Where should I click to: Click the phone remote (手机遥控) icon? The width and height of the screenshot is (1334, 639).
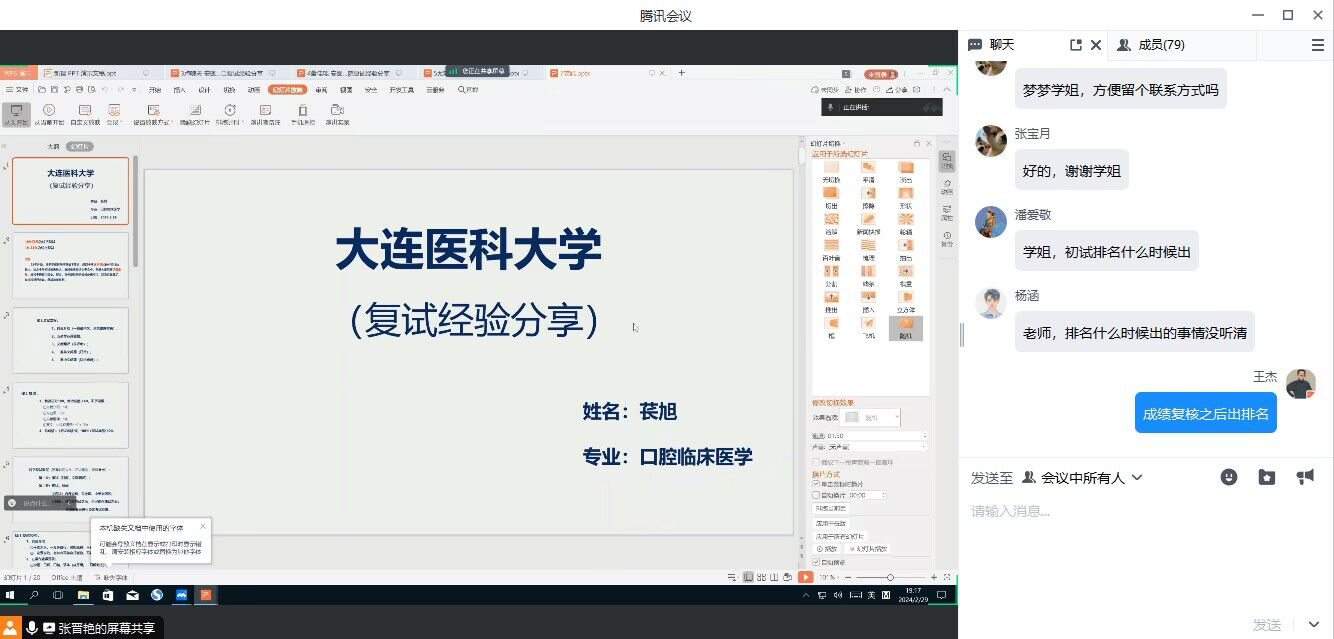coord(301,114)
